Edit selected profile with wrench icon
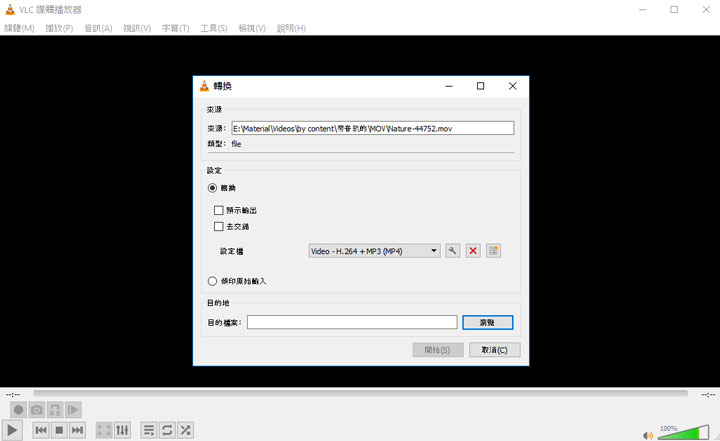 point(452,251)
